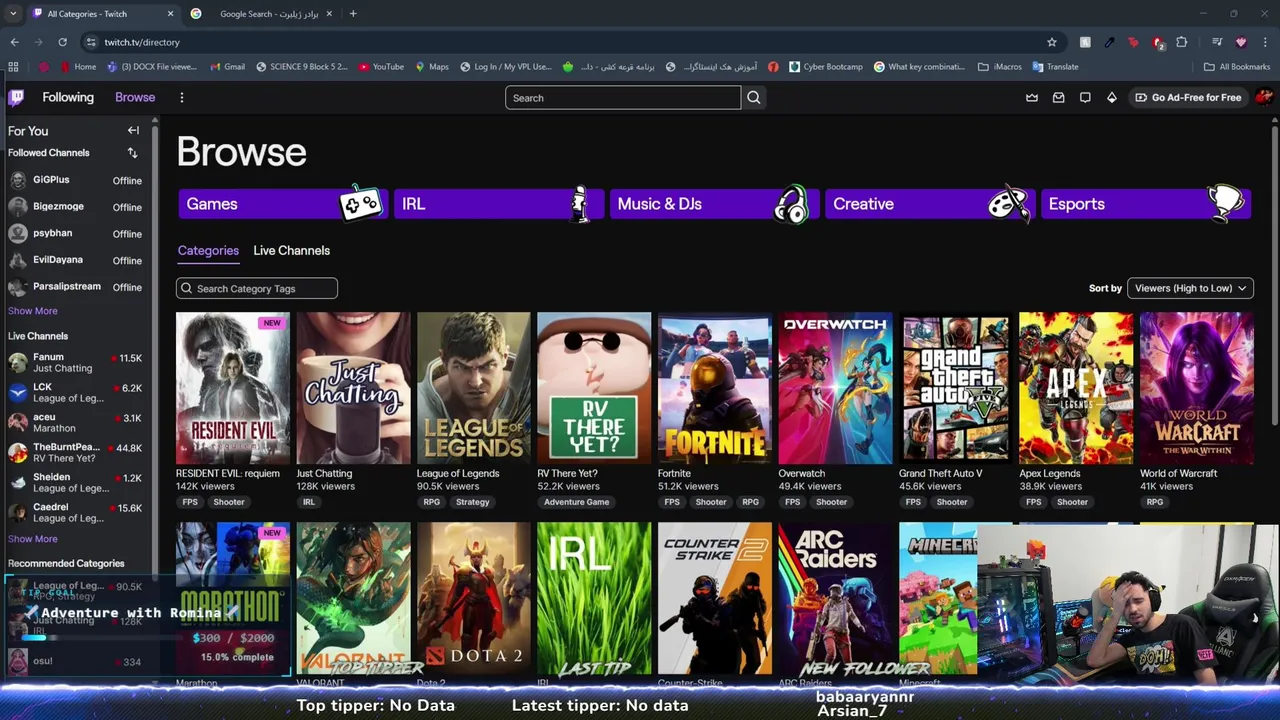Bookmark this page with the star icon
Viewport: 1280px width, 720px height.
coord(1052,42)
